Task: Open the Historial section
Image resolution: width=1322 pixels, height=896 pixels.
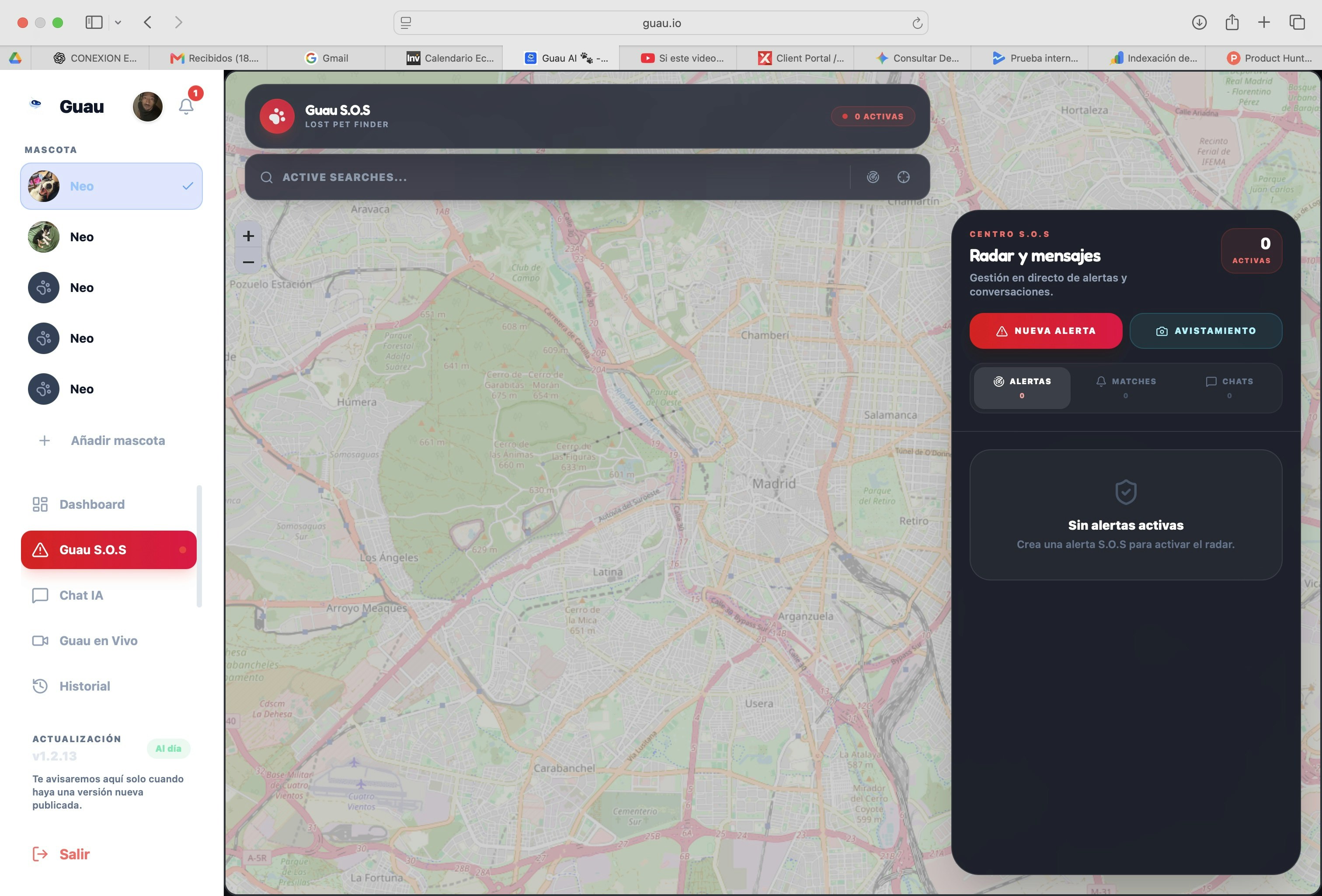Action: coord(109,686)
